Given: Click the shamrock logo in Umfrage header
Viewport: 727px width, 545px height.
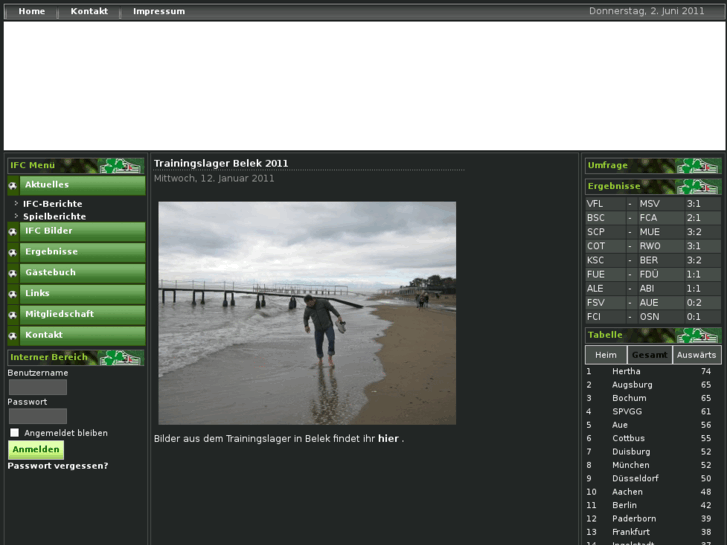Looking at the screenshot, I should pyautogui.click(x=699, y=166).
